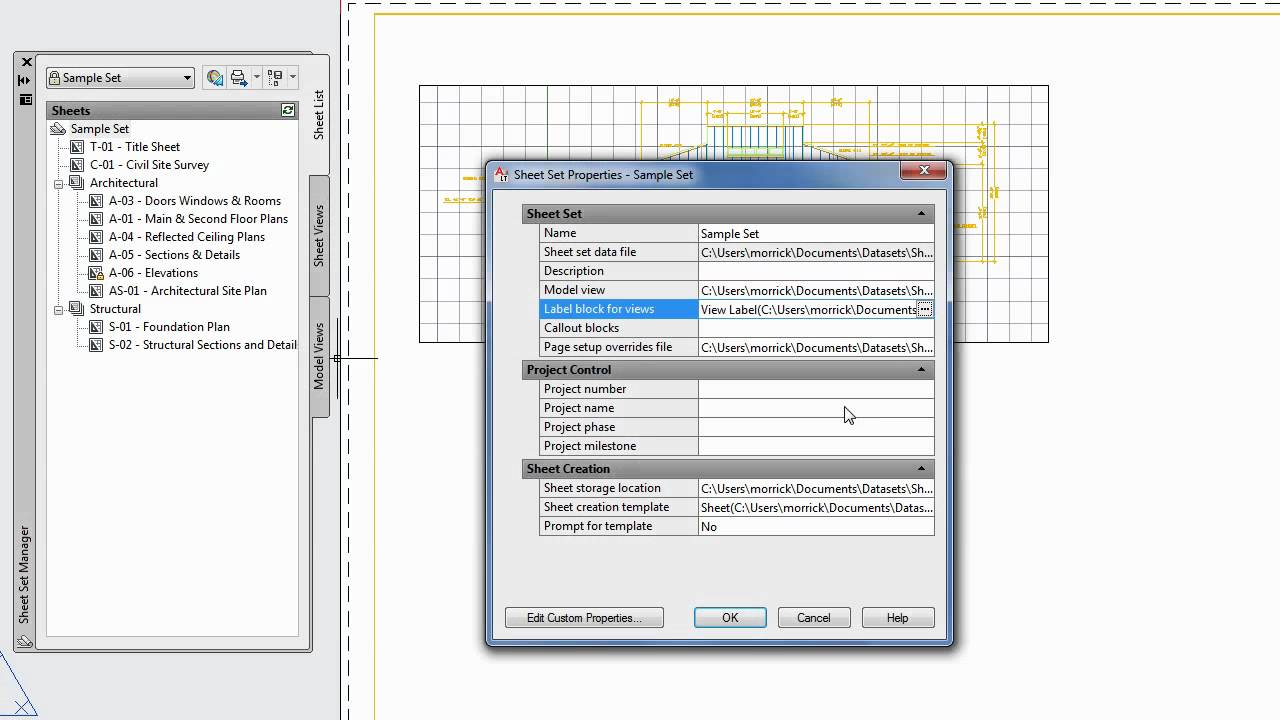The height and width of the screenshot is (720, 1280).
Task: Toggle auto-hide on the Sheet Set Manager palette
Action: 25,80
